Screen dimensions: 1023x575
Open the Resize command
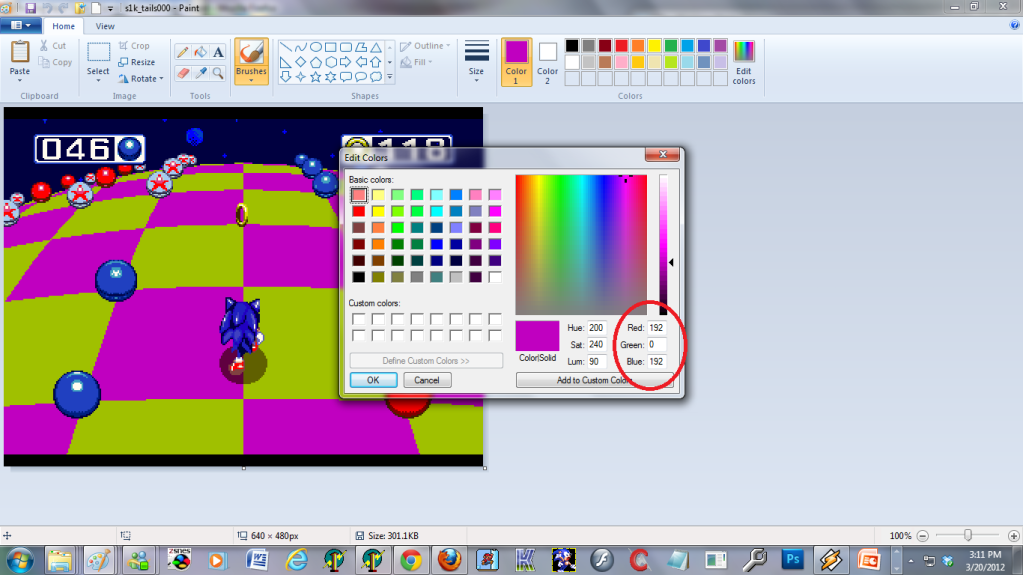136,62
